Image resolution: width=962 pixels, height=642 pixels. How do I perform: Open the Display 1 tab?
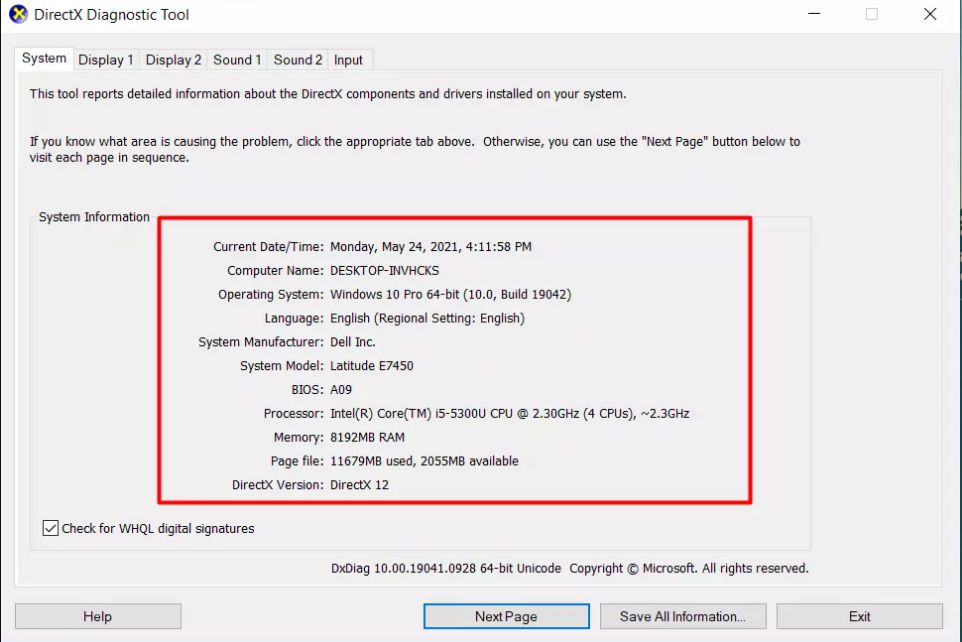click(106, 60)
